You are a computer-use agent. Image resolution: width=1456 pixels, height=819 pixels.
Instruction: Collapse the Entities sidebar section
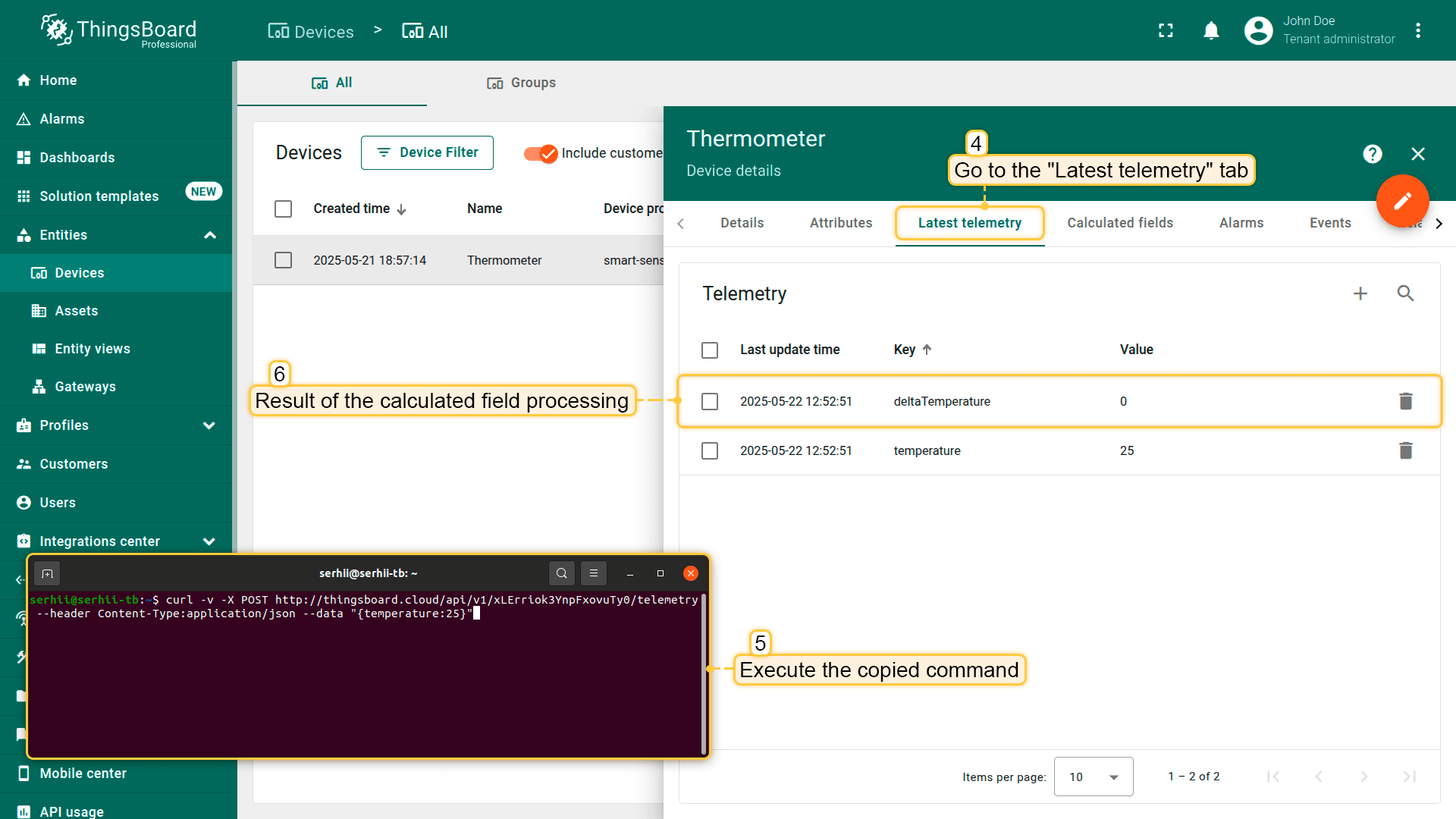210,235
